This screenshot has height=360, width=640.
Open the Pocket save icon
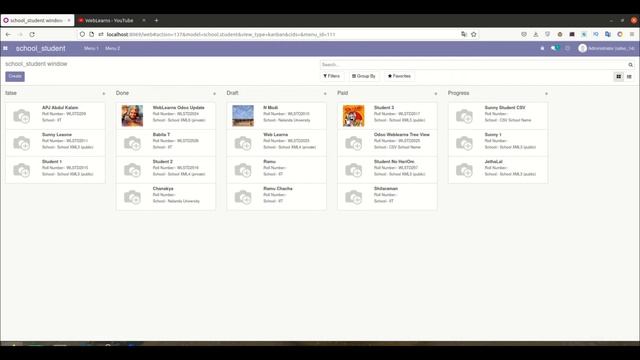[x=524, y=34]
